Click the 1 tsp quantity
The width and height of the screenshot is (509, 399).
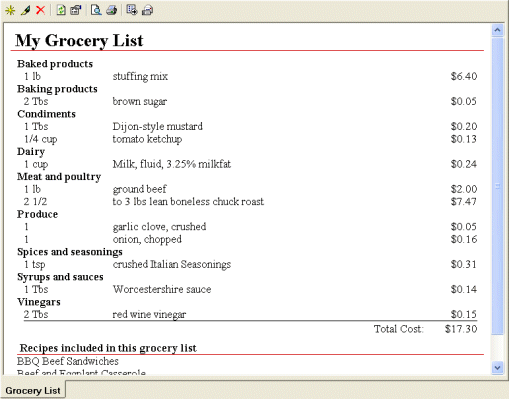pos(35,265)
